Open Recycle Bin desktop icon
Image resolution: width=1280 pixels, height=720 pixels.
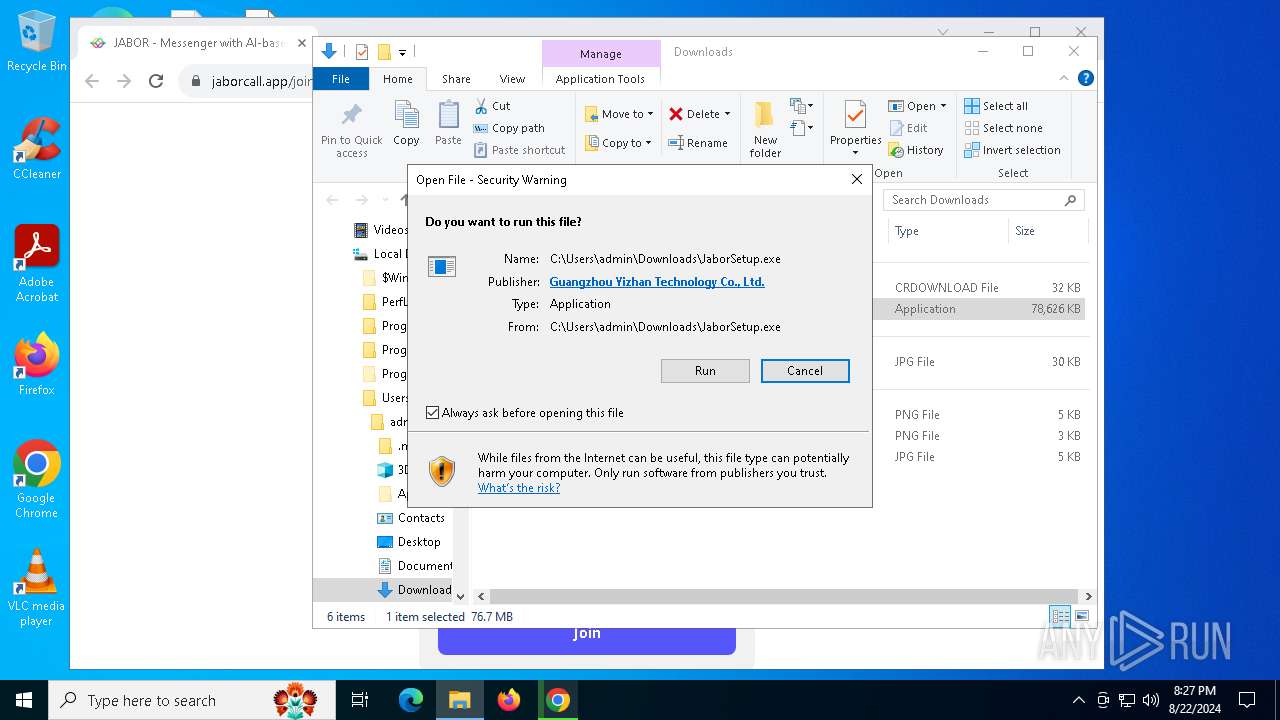point(36,42)
